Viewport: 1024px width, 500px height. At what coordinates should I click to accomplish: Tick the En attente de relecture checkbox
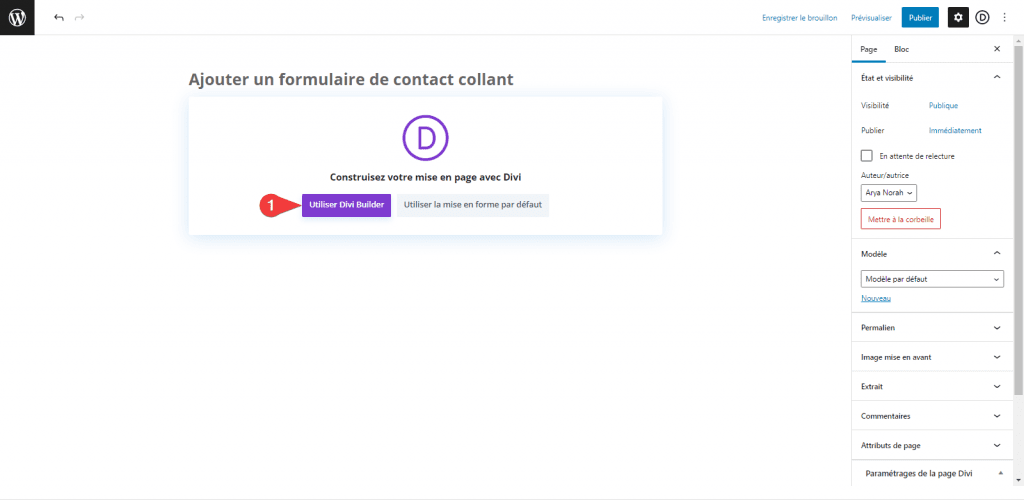(867, 156)
